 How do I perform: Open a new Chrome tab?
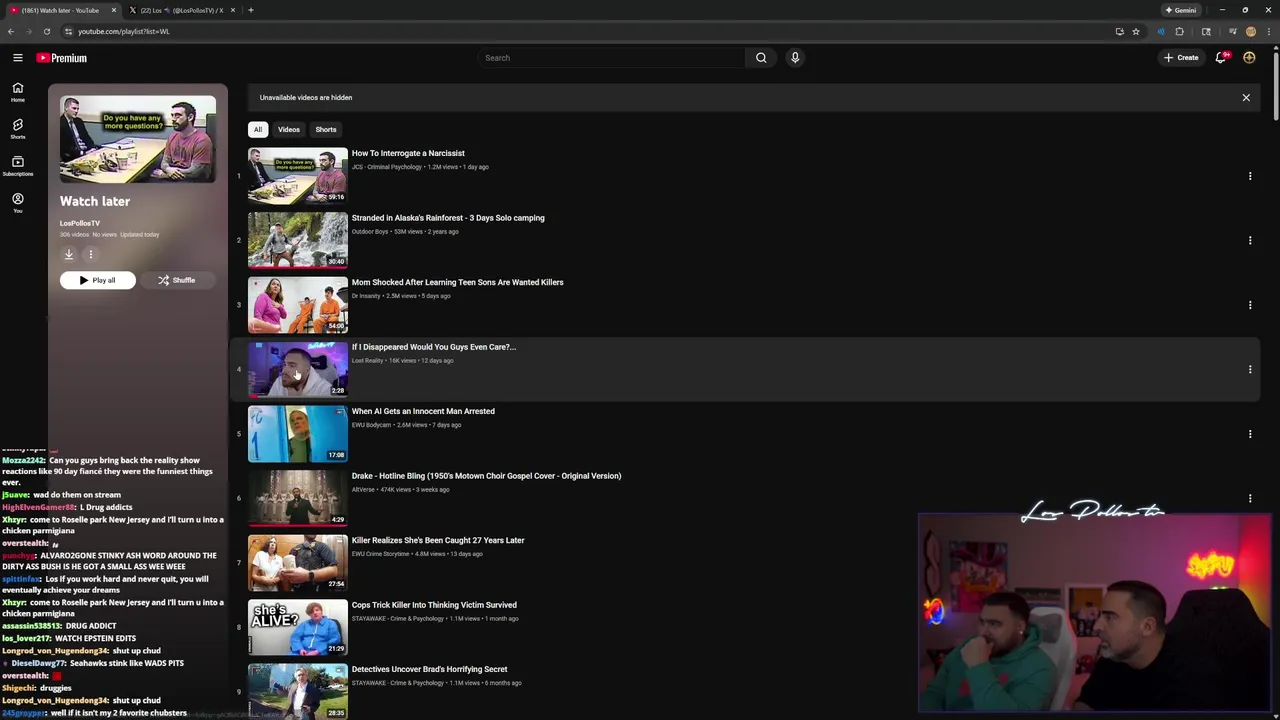point(251,10)
